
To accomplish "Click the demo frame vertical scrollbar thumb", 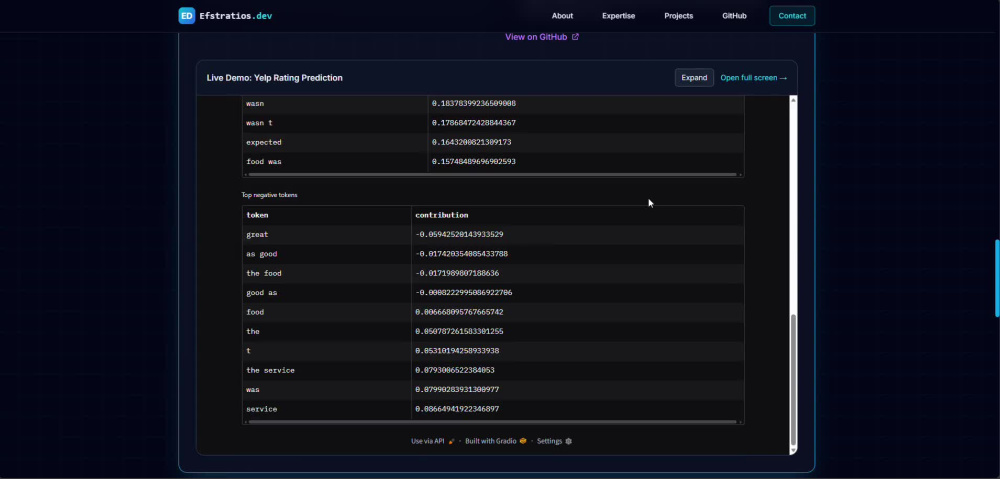I will point(793,380).
